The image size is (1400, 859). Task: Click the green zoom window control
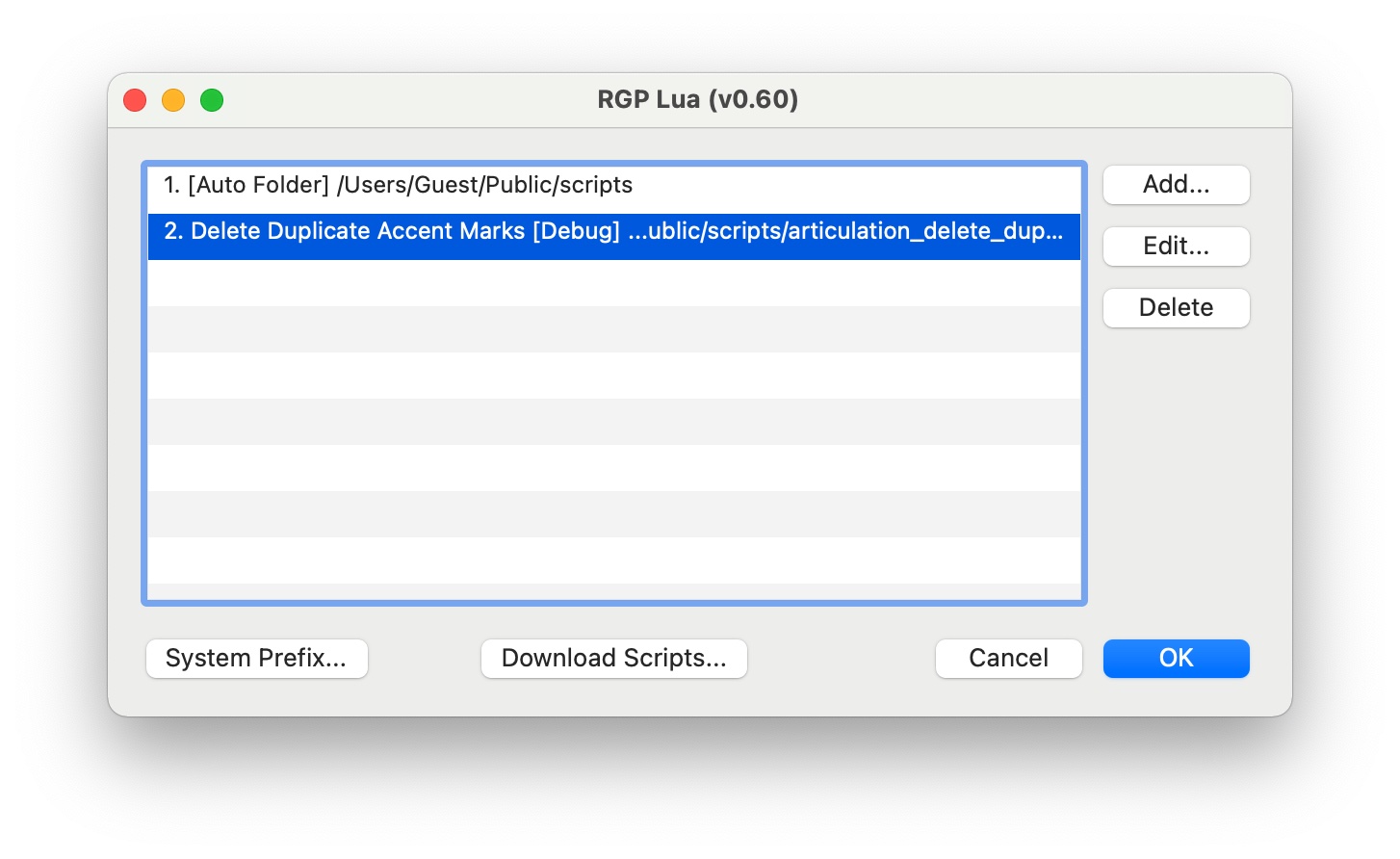click(212, 99)
